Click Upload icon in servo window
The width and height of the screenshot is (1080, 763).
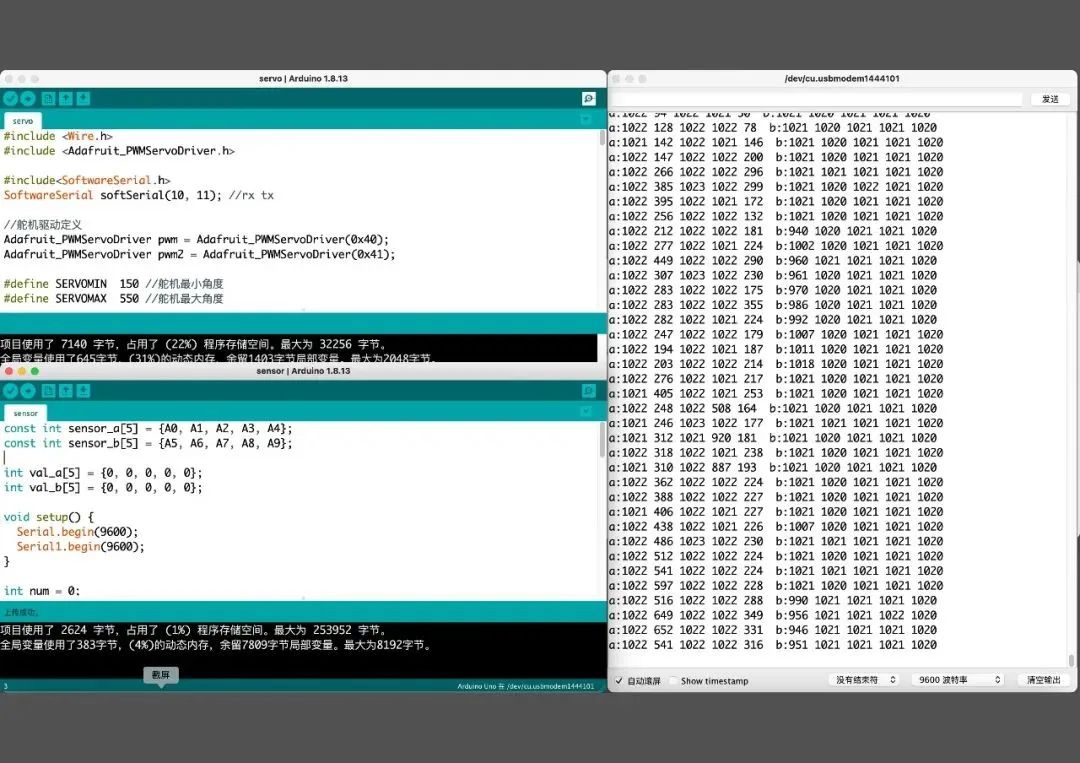click(x=28, y=98)
